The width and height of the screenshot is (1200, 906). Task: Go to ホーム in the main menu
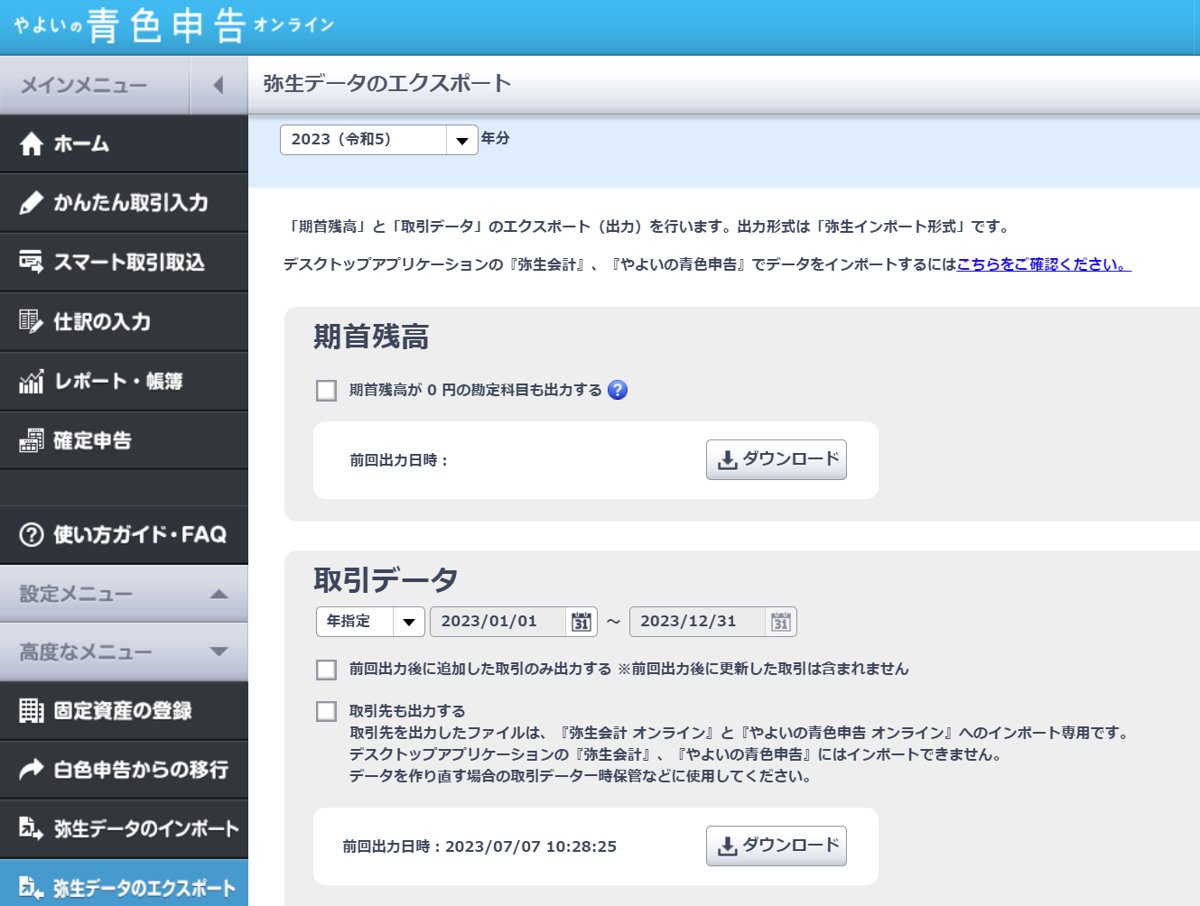pyautogui.click(x=124, y=144)
